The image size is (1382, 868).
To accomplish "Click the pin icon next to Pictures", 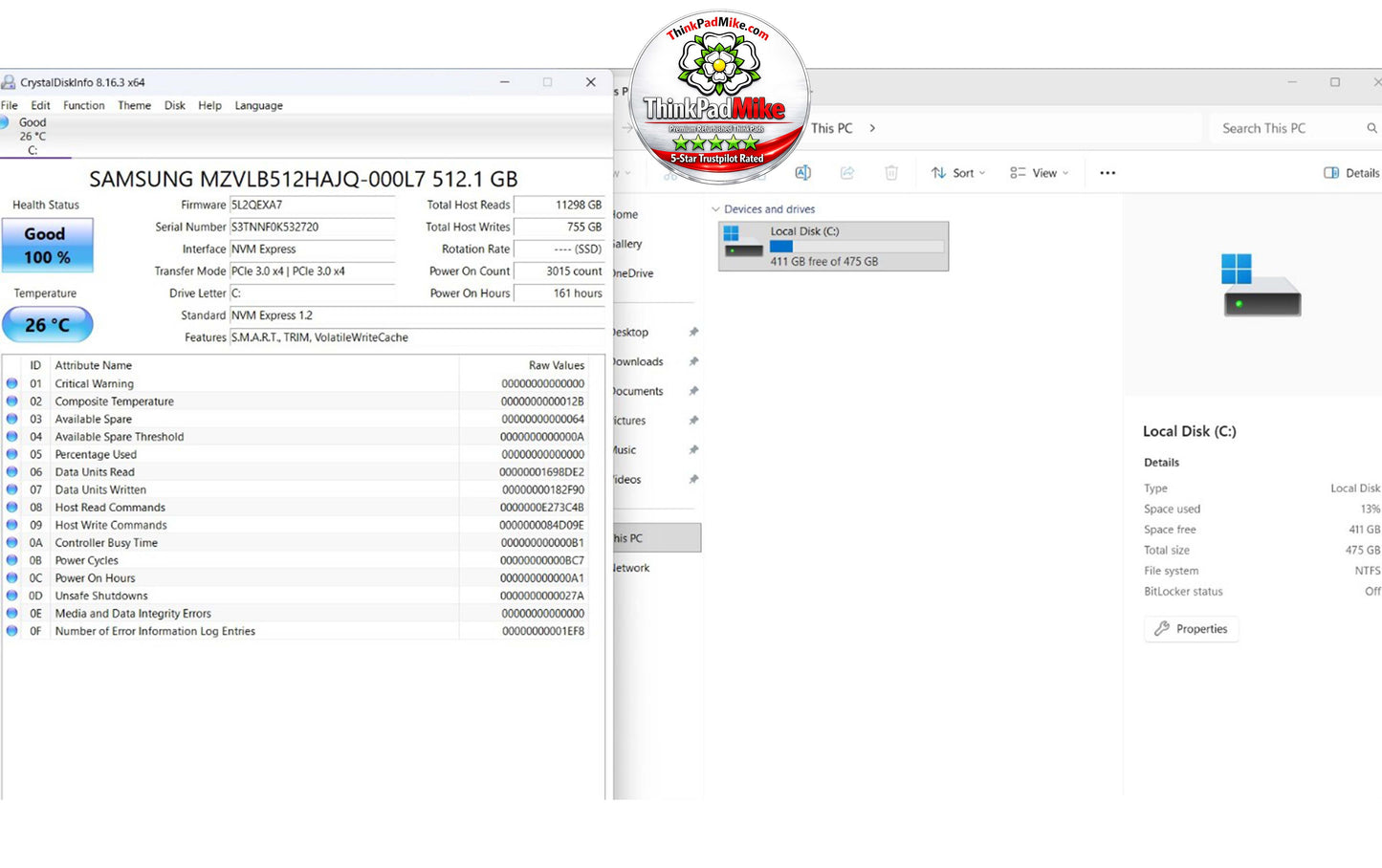I will coord(693,421).
